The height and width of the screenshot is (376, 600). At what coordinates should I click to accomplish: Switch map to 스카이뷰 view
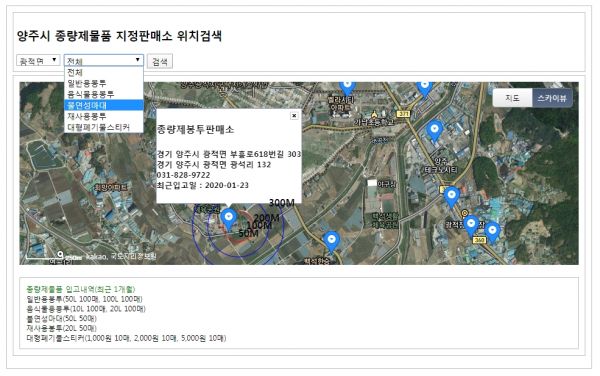(552, 98)
